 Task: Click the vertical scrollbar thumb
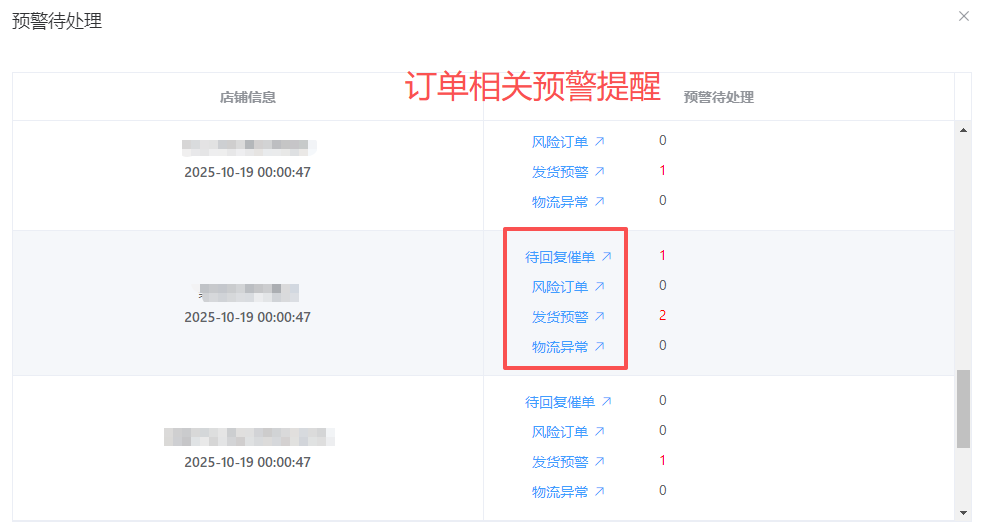963,408
